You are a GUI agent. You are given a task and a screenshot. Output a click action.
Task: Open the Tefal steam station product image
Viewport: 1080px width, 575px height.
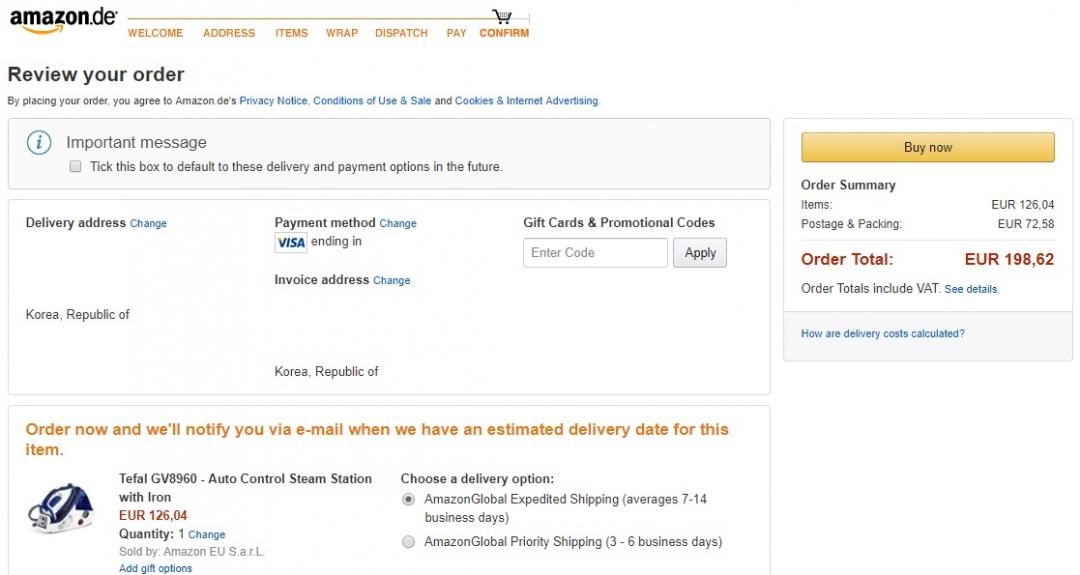coord(62,506)
